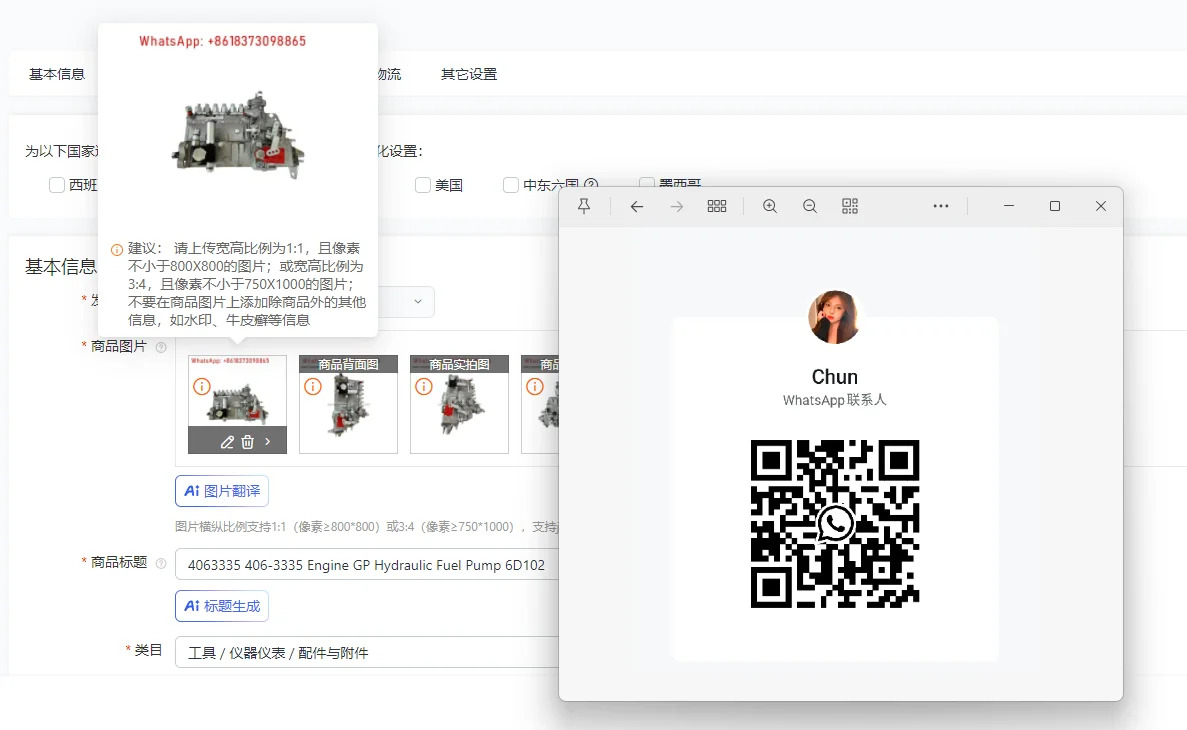This screenshot has width=1187, height=730.
Task: Zoom out on the viewer image
Action: 810,206
